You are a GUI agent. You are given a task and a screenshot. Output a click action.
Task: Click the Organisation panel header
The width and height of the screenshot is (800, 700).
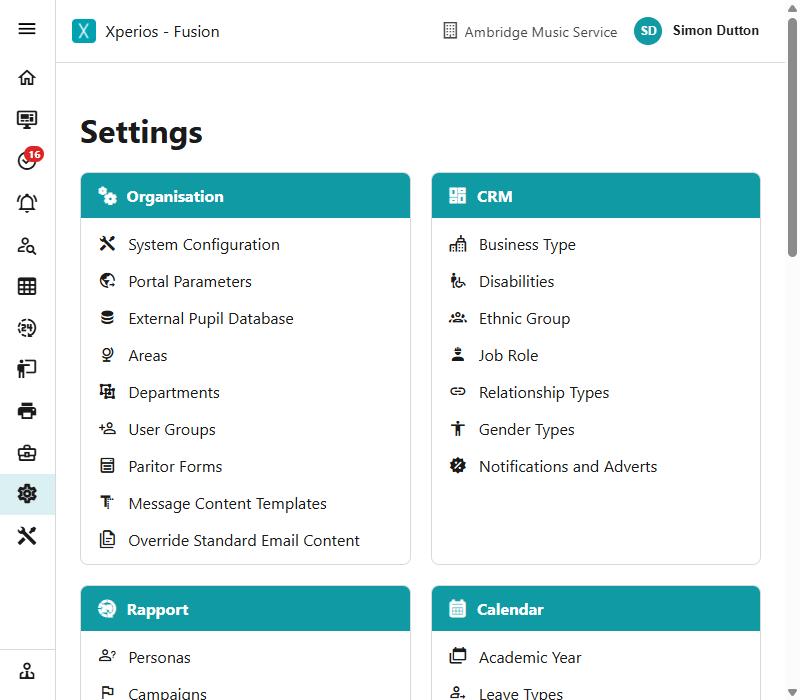tap(245, 196)
